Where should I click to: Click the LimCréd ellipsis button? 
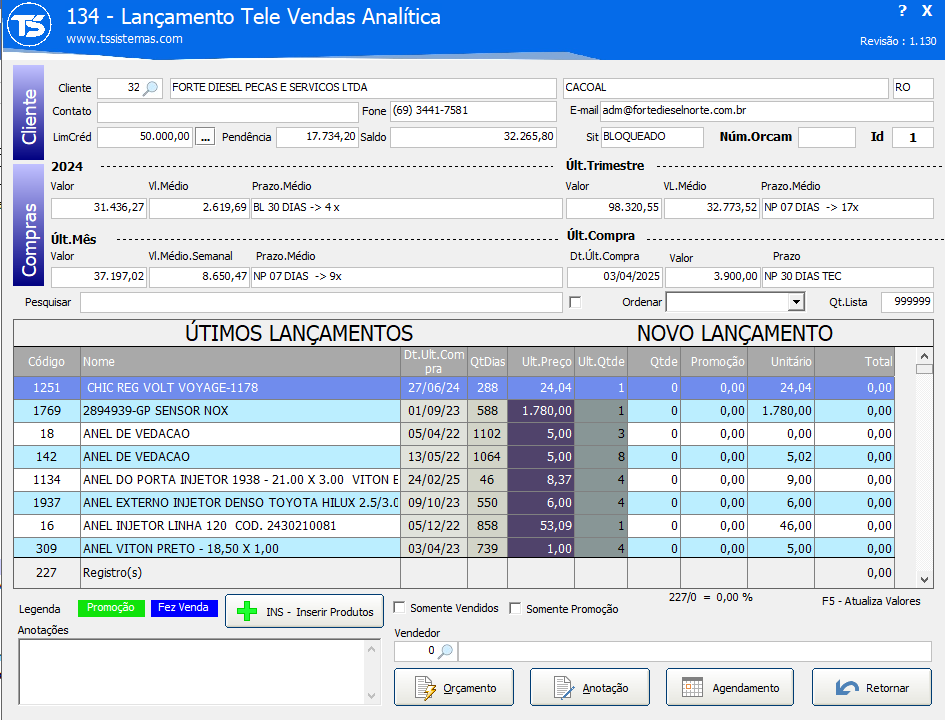[x=205, y=137]
